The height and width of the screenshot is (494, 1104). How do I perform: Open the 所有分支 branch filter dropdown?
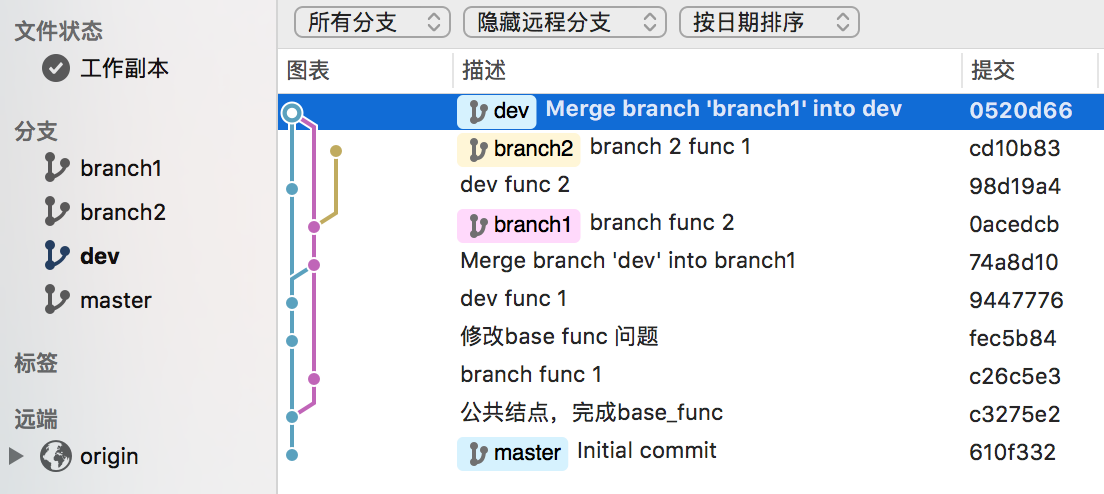(372, 22)
